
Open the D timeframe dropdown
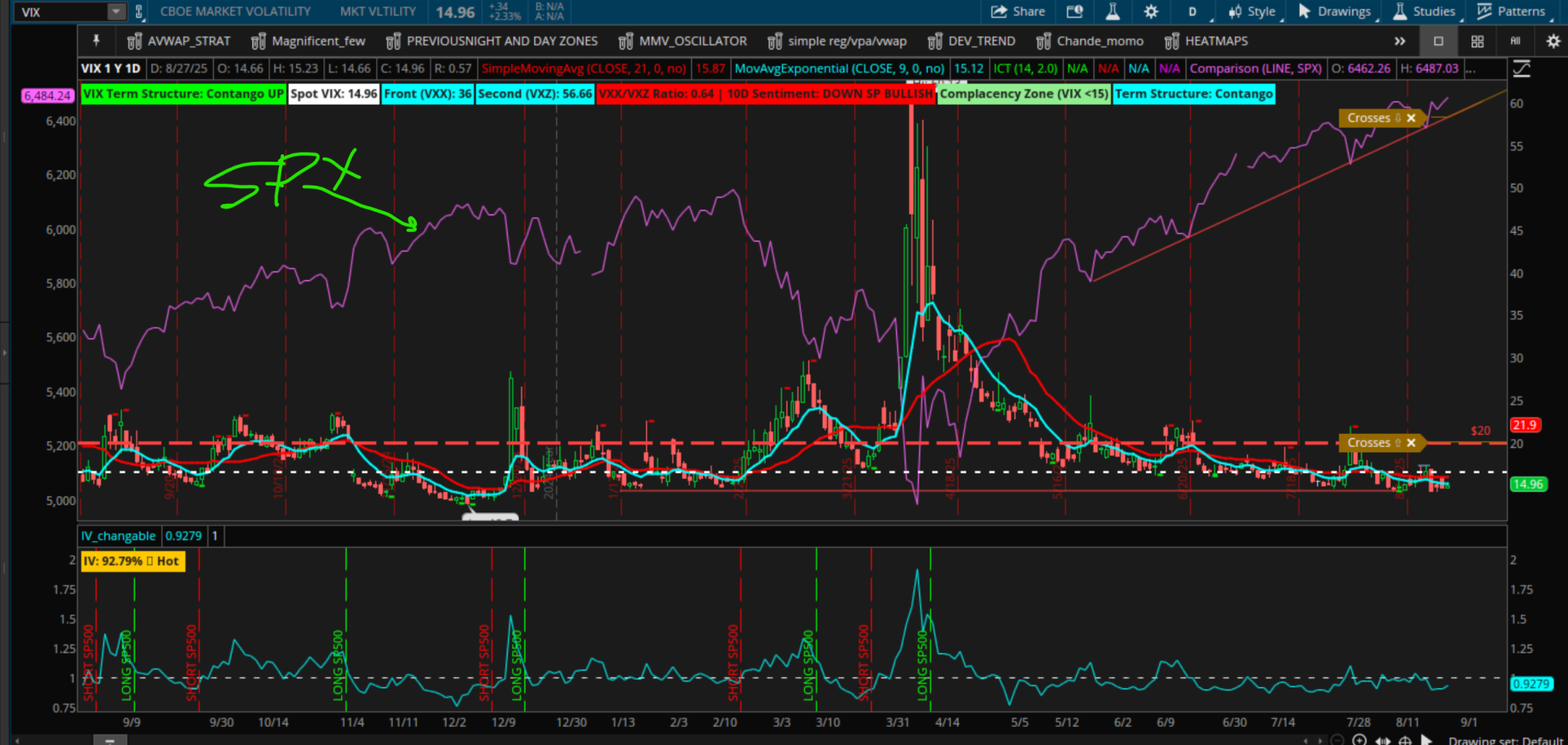pos(1194,12)
